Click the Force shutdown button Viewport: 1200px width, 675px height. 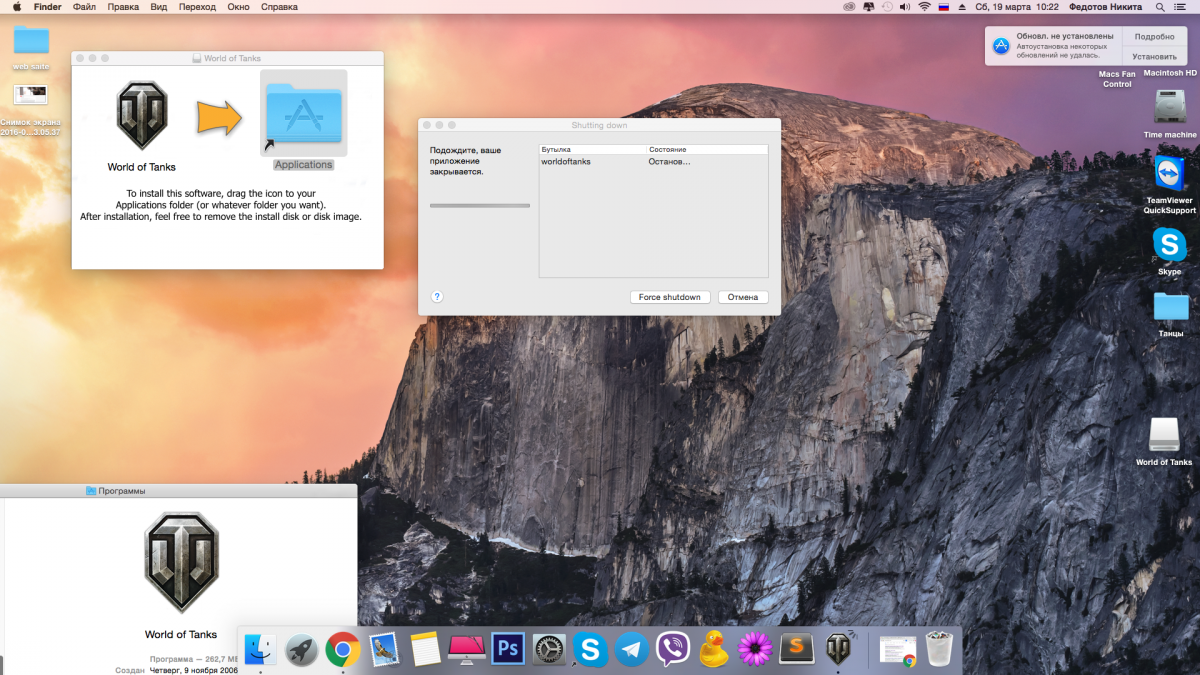(x=670, y=297)
